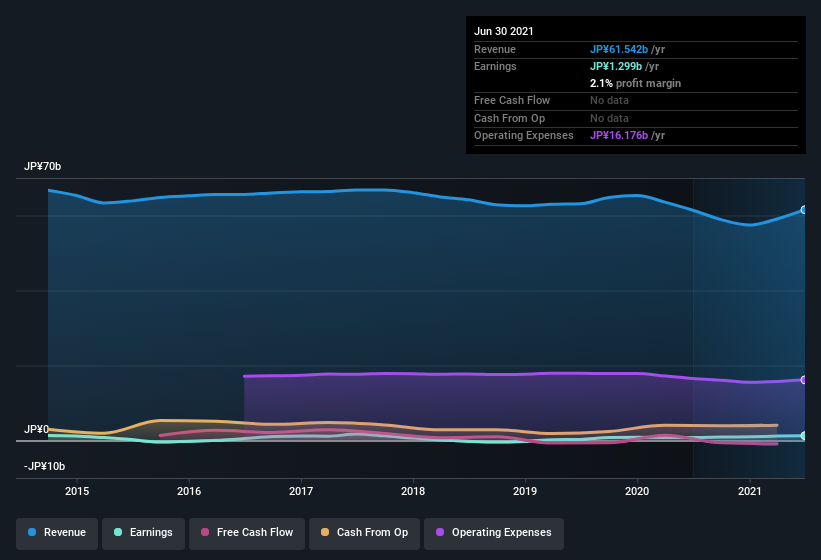Click the JP¥70b y-axis label
This screenshot has width=821, height=560.
pos(42,166)
